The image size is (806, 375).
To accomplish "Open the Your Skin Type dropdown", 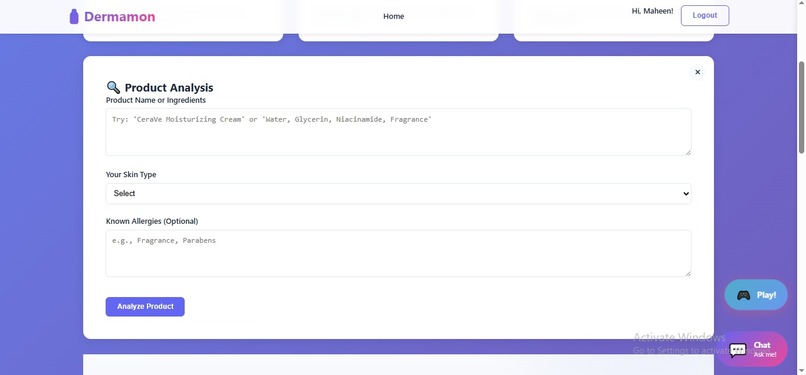I will click(x=398, y=194).
